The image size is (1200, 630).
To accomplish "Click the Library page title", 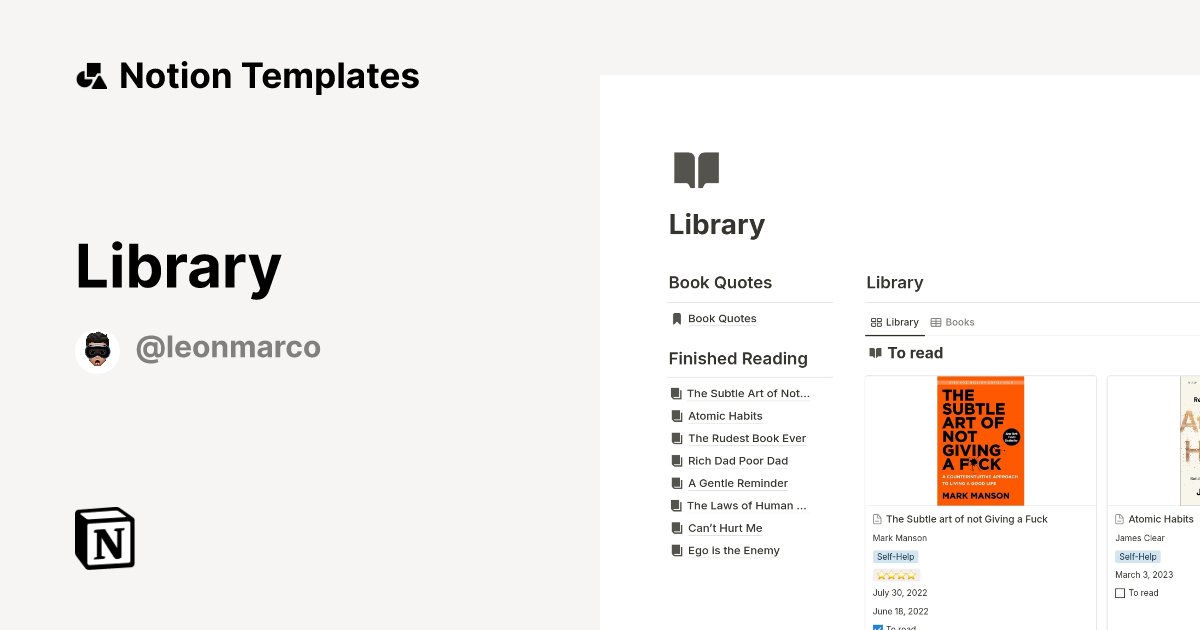I will [717, 225].
